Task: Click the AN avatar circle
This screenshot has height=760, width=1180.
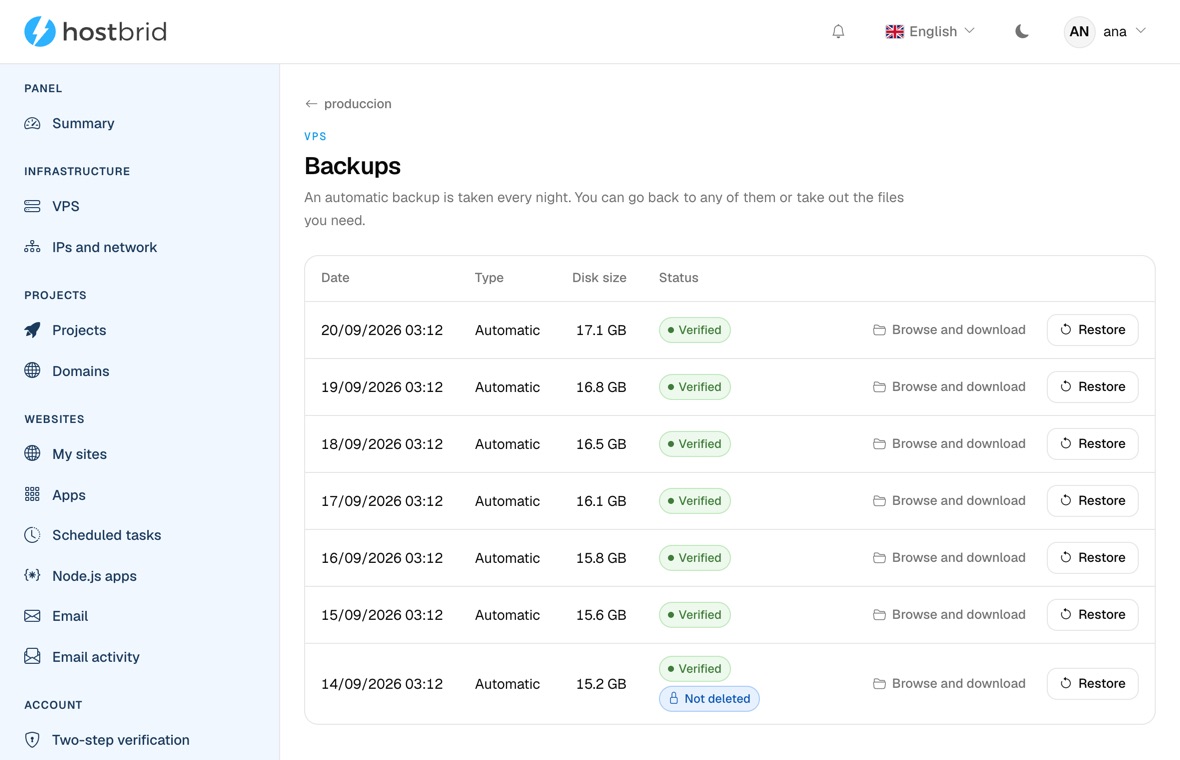Action: pos(1079,32)
